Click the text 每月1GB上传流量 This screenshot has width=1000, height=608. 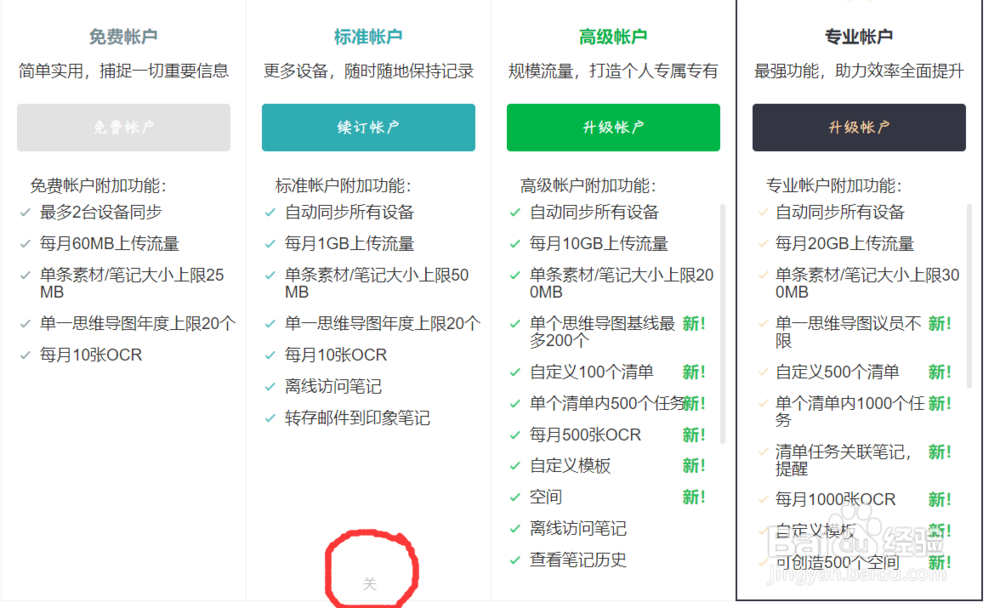(349, 243)
